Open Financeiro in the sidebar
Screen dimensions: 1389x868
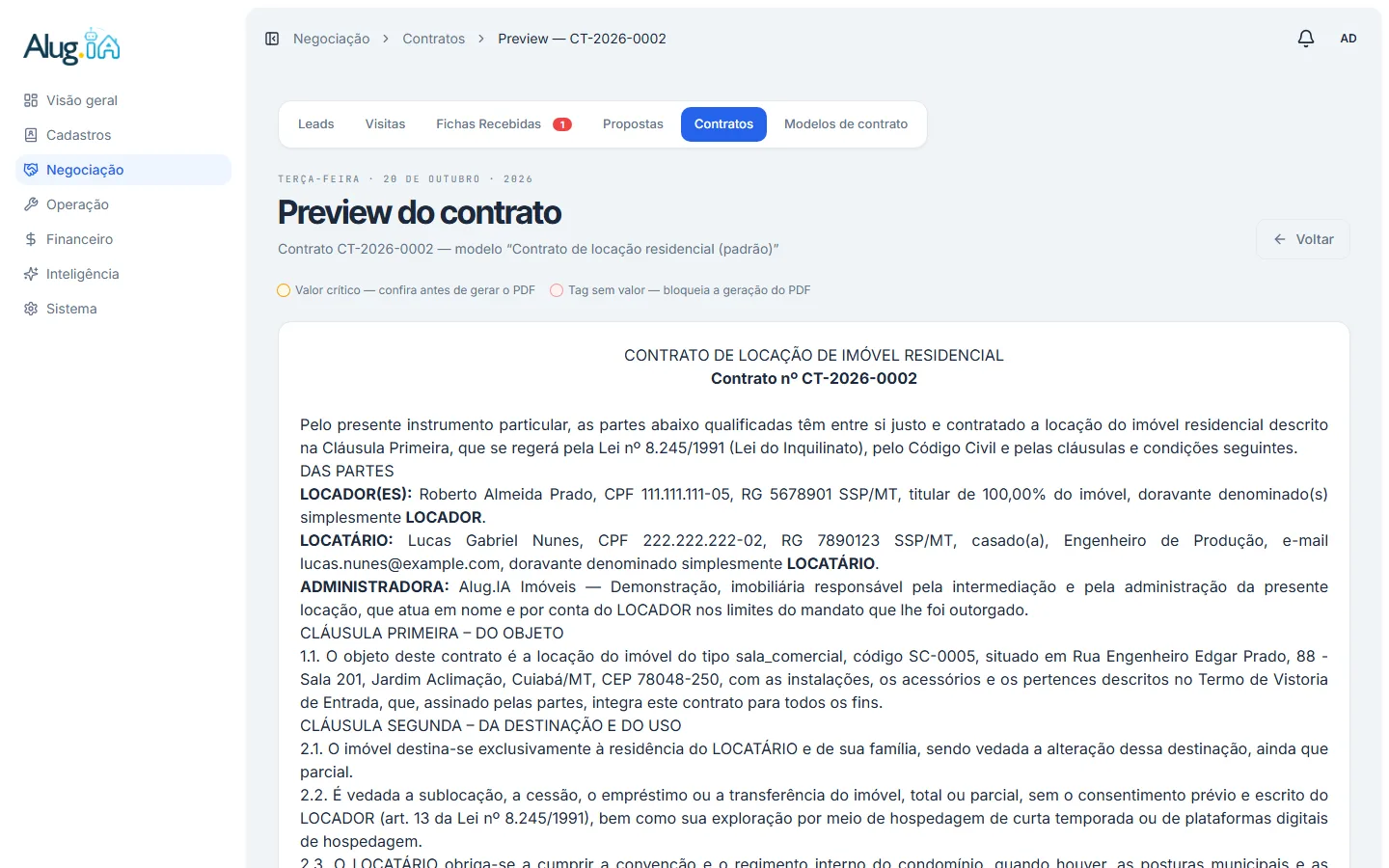[123, 239]
